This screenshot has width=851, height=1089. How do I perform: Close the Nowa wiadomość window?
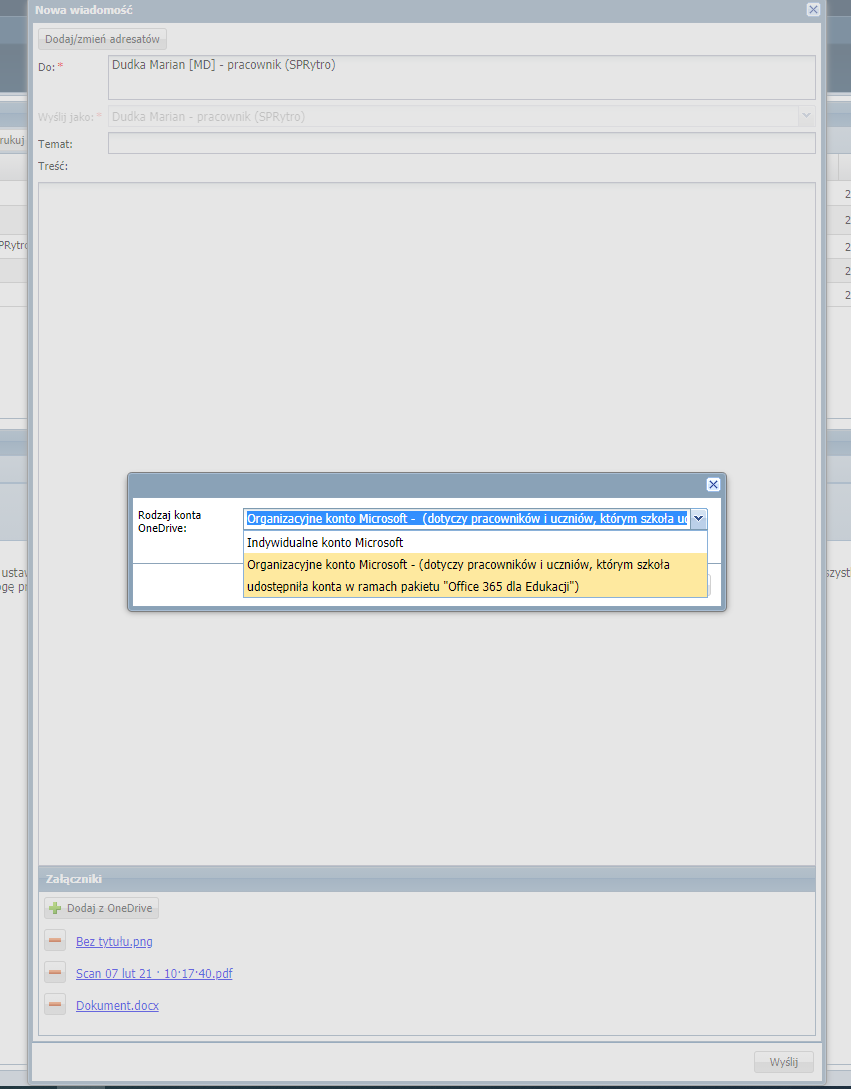(x=813, y=9)
